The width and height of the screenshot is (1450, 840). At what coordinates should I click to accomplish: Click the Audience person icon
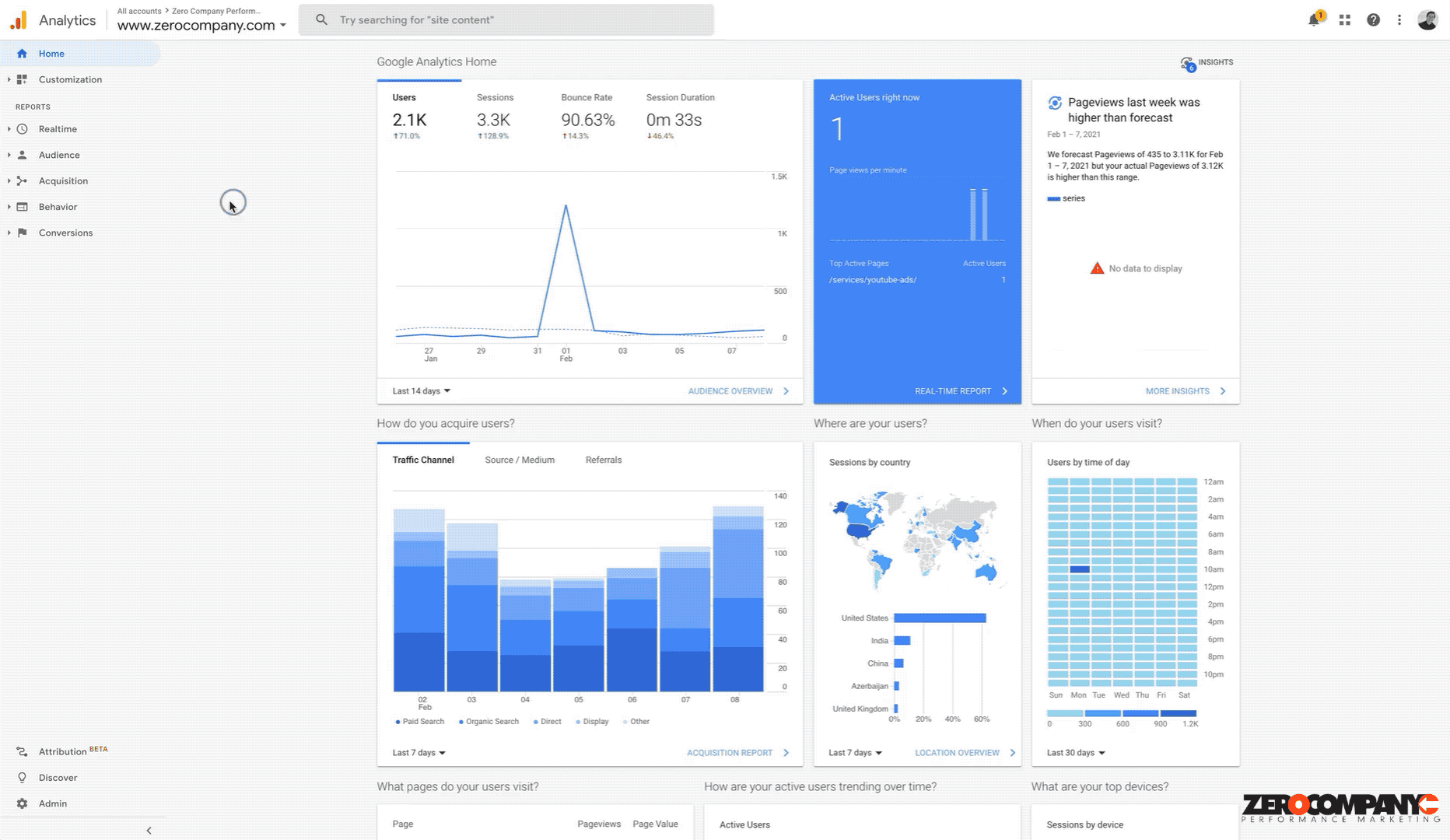22,155
